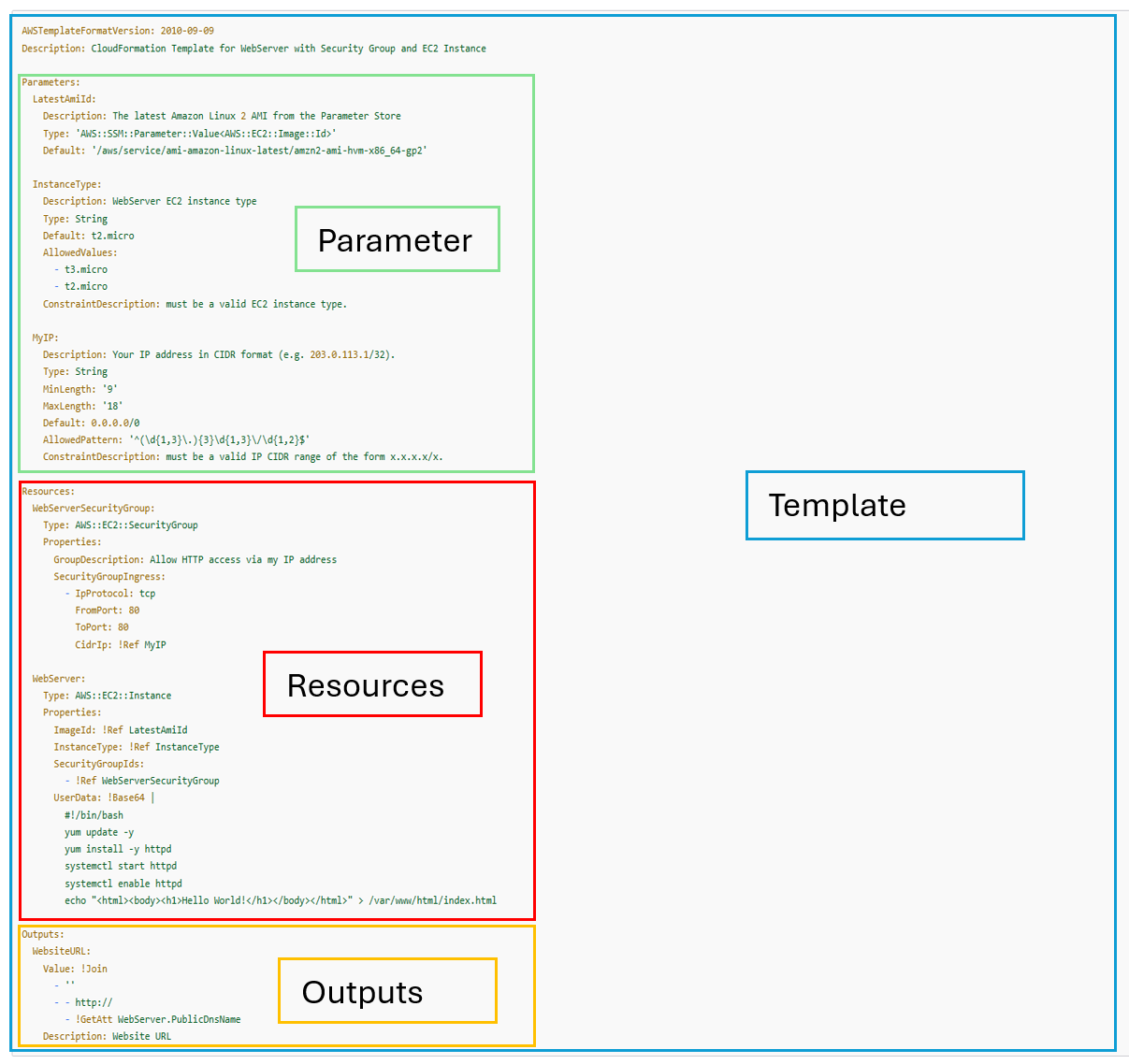Click the yum install -y httpd line
The height and width of the screenshot is (1064, 1129).
118,849
